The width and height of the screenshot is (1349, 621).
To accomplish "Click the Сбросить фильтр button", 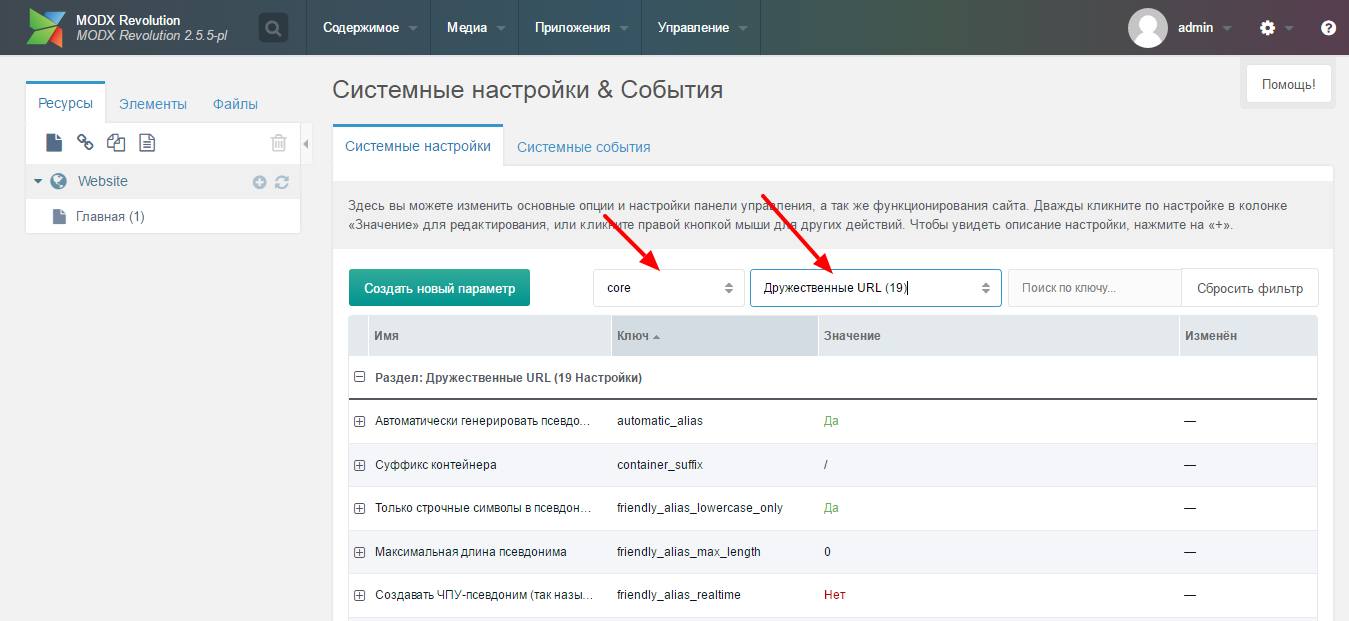I will point(1250,288).
